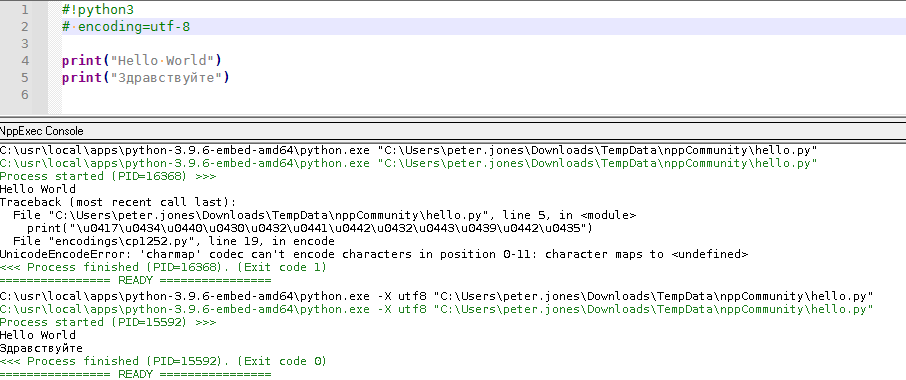The width and height of the screenshot is (906, 380).
Task: Click line number 5 in the gutter
Action: point(24,77)
